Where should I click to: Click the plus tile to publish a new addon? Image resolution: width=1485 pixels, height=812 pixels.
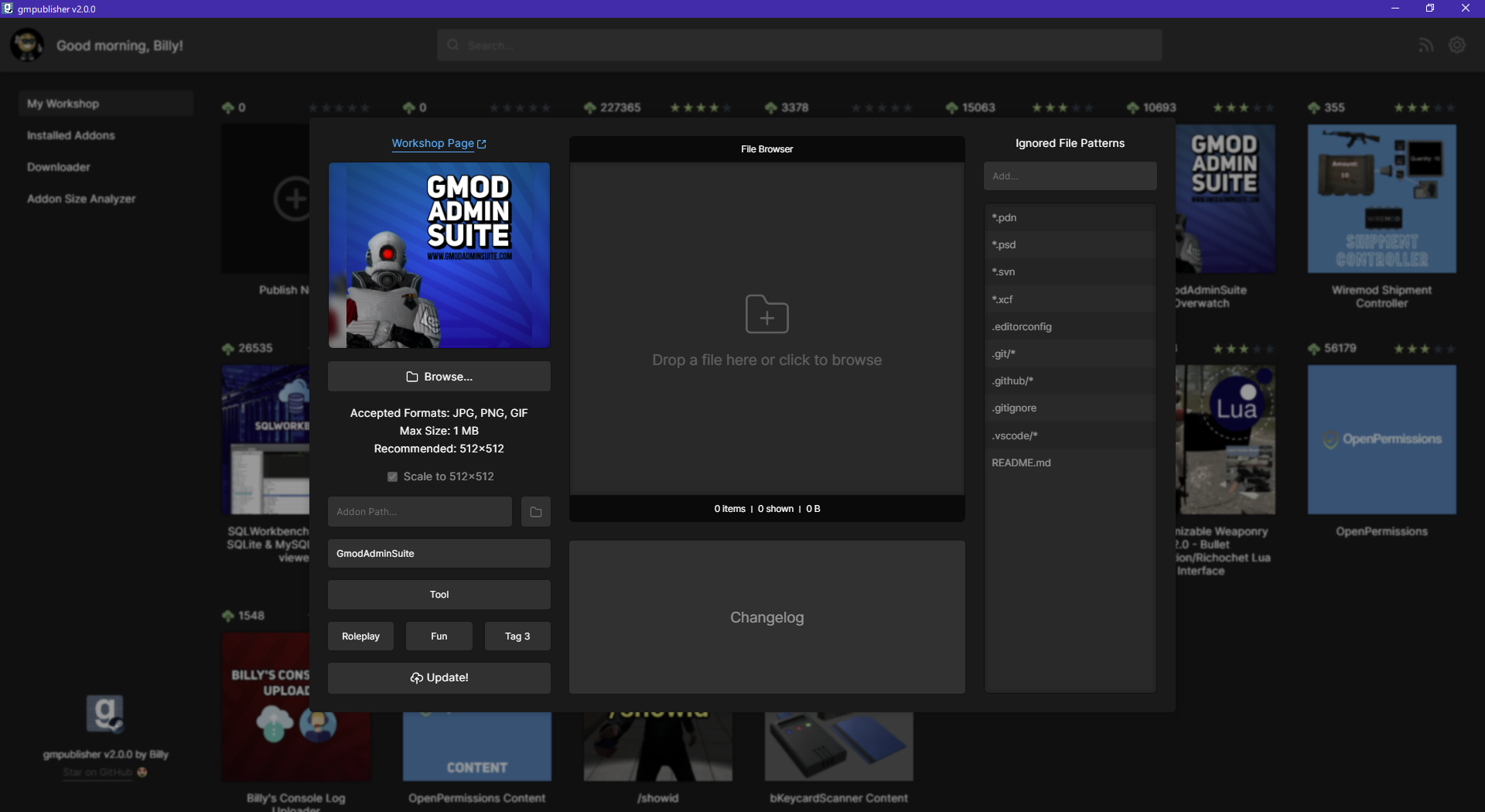294,199
